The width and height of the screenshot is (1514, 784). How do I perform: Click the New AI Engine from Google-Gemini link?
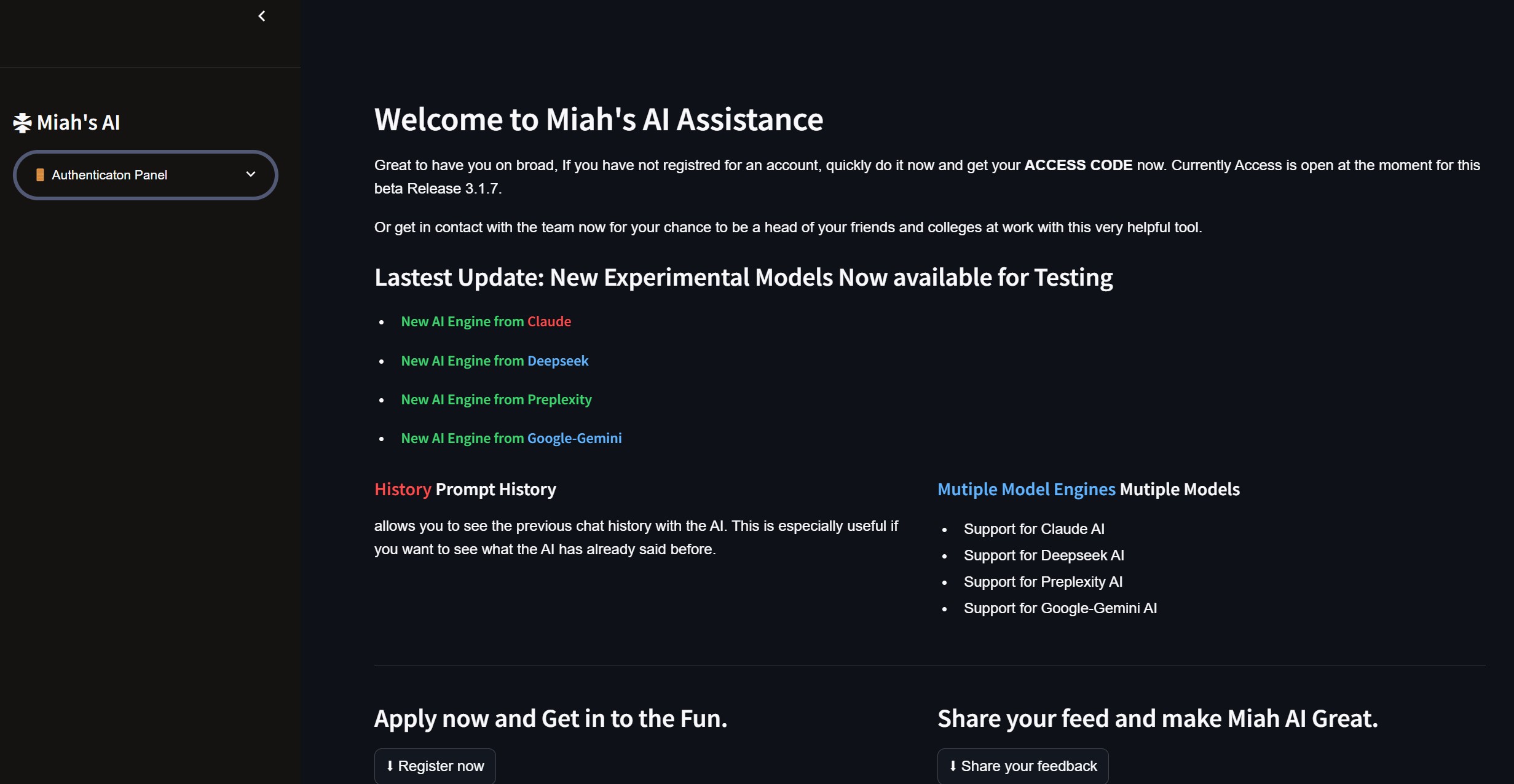[x=511, y=438]
